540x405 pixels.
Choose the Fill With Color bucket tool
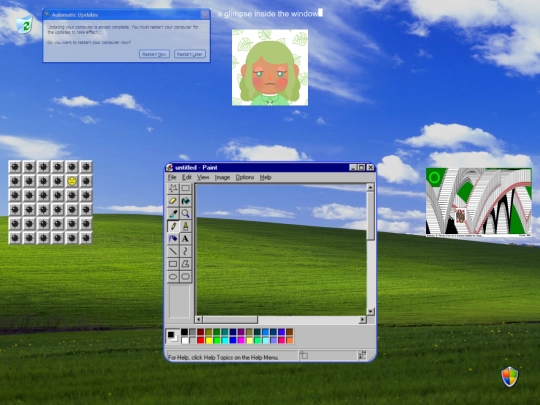186,201
